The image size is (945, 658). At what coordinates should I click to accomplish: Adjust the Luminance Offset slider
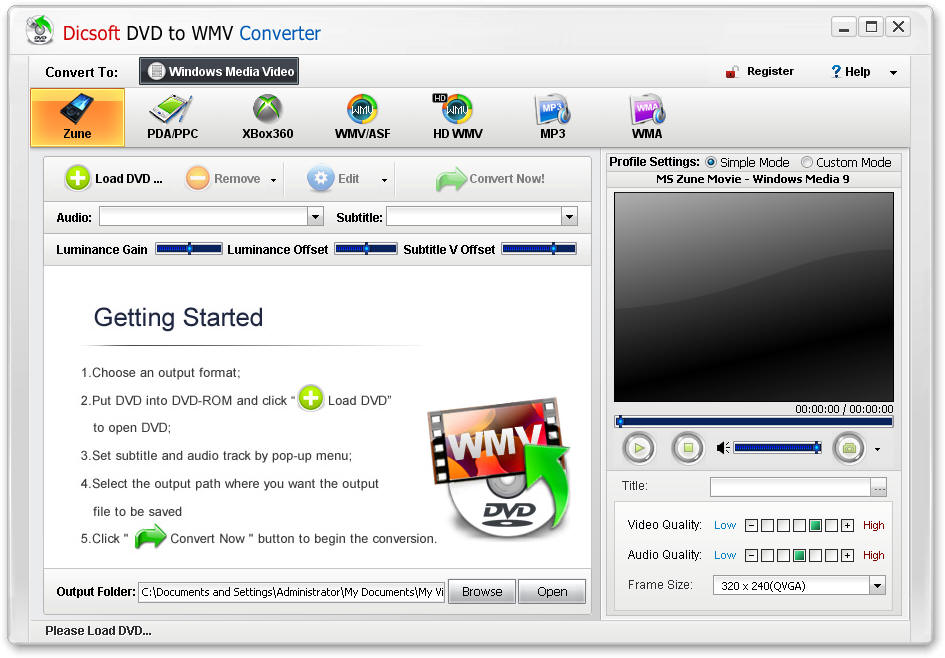click(x=366, y=248)
